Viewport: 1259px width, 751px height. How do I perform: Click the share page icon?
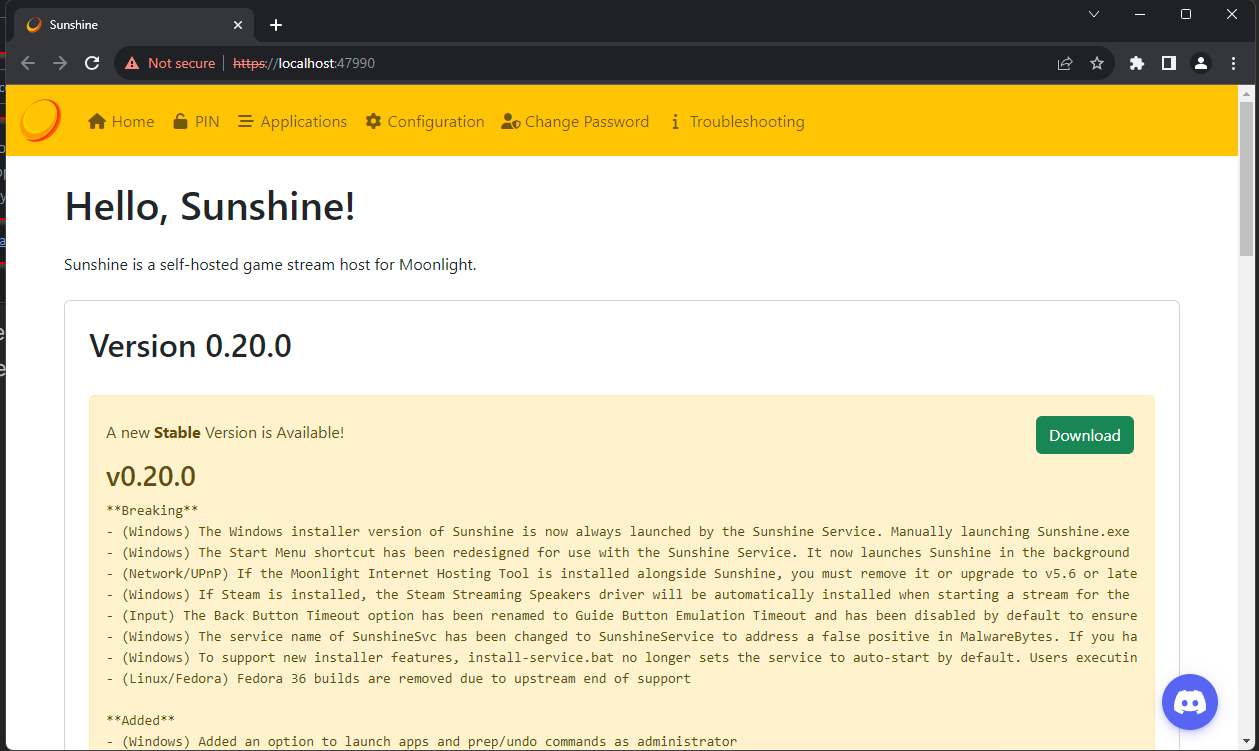point(1065,63)
